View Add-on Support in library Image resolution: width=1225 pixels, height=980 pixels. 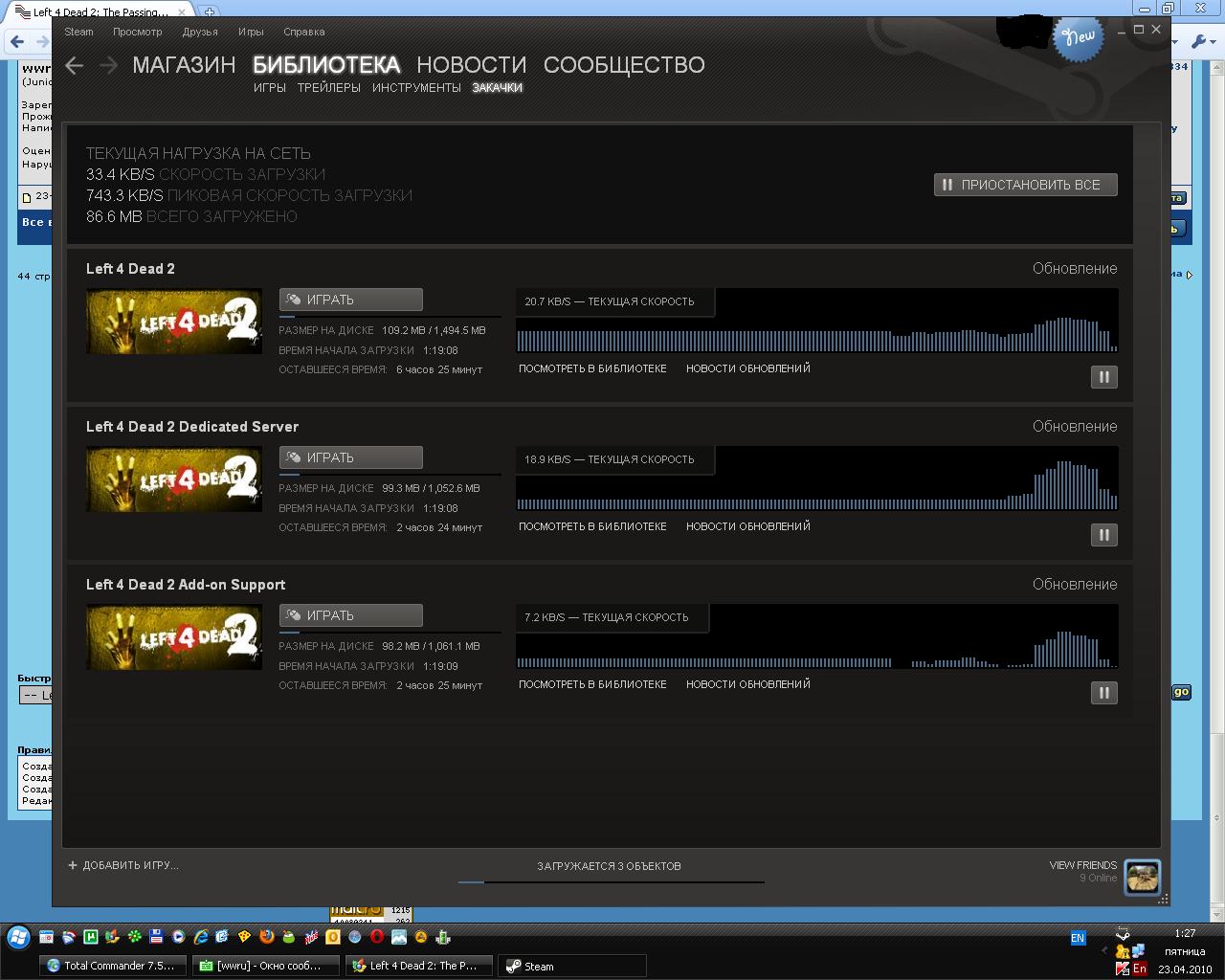pos(592,684)
